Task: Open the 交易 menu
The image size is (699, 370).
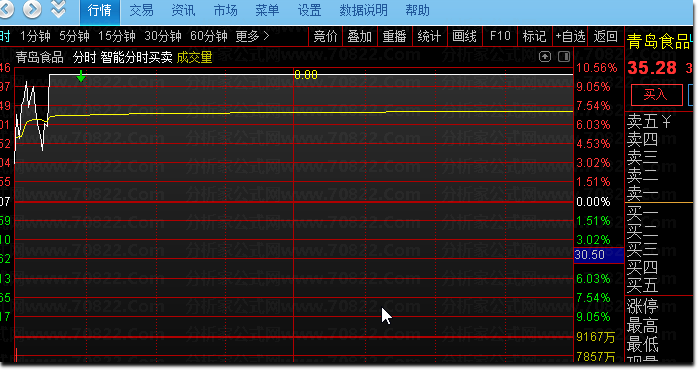Action: (141, 10)
